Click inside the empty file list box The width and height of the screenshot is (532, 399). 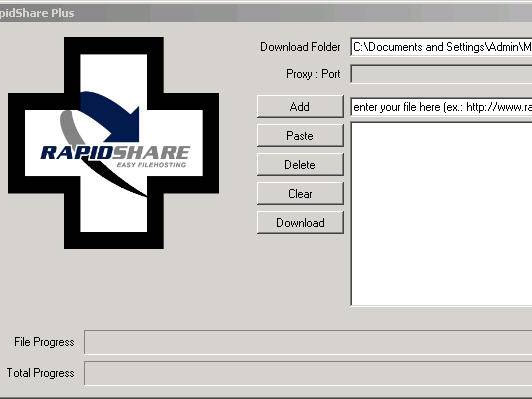click(441, 214)
